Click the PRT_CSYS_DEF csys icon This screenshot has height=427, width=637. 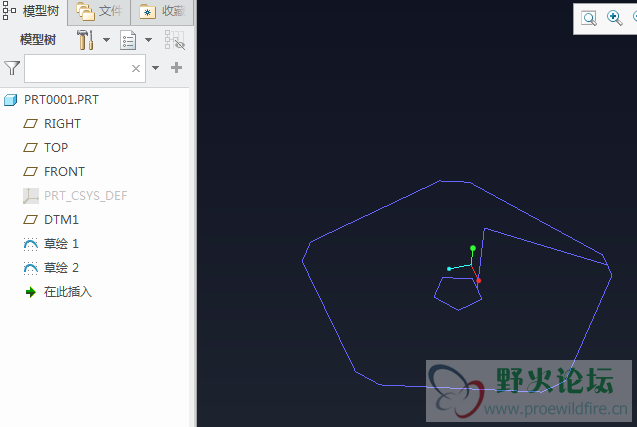pos(31,196)
